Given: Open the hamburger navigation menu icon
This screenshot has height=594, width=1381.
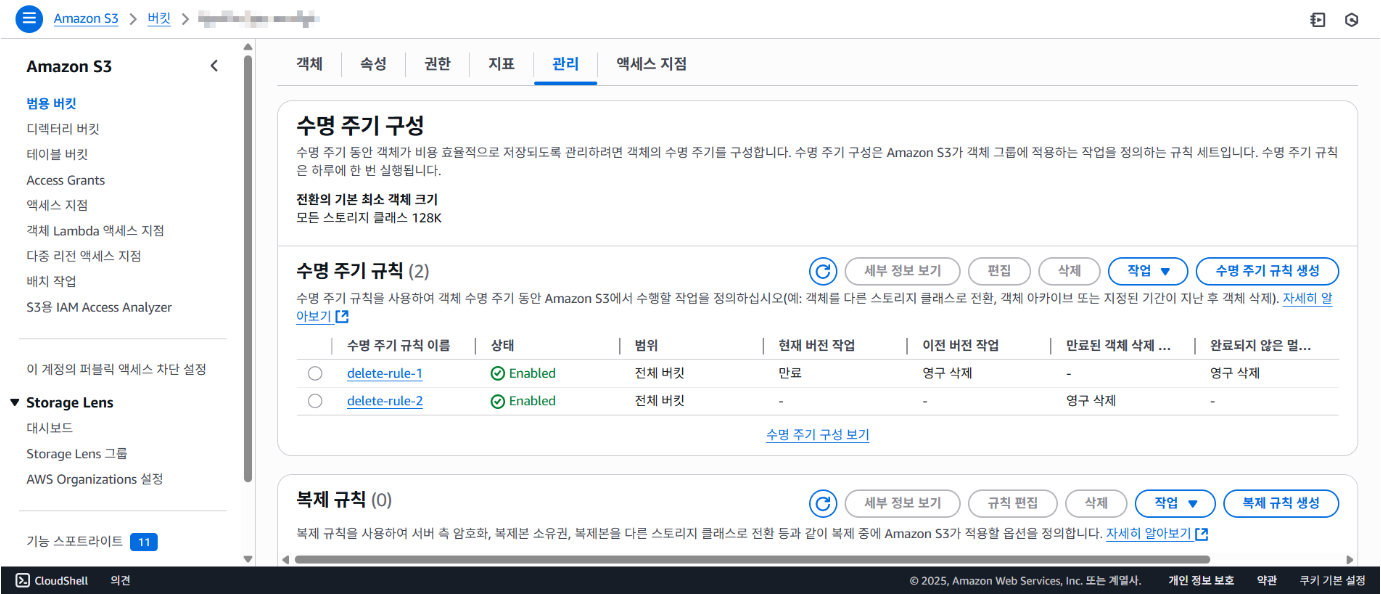Looking at the screenshot, I should (29, 18).
